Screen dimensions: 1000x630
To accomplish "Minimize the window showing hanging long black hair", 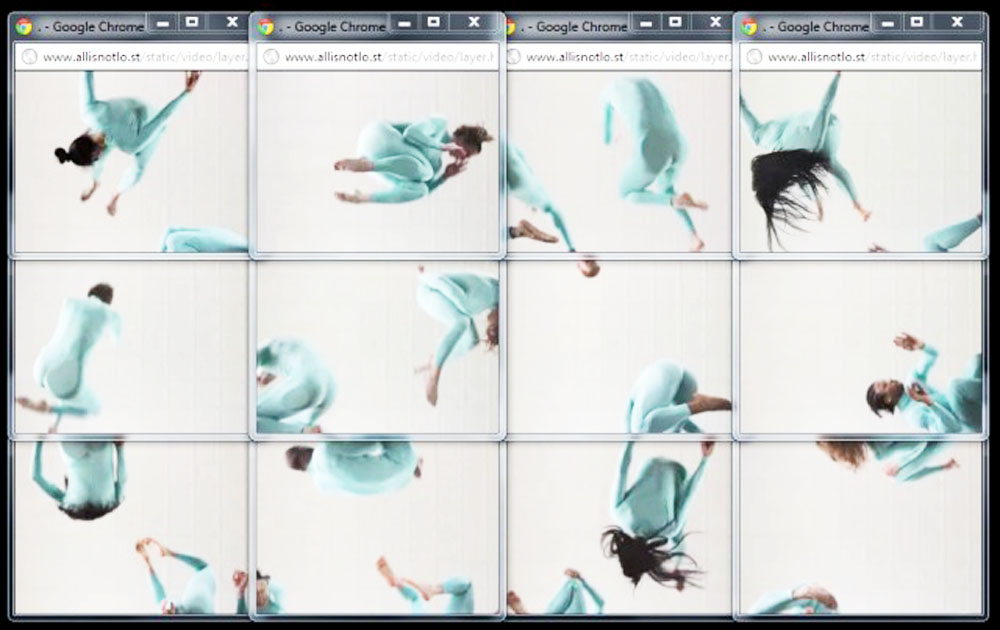I will tap(888, 23).
